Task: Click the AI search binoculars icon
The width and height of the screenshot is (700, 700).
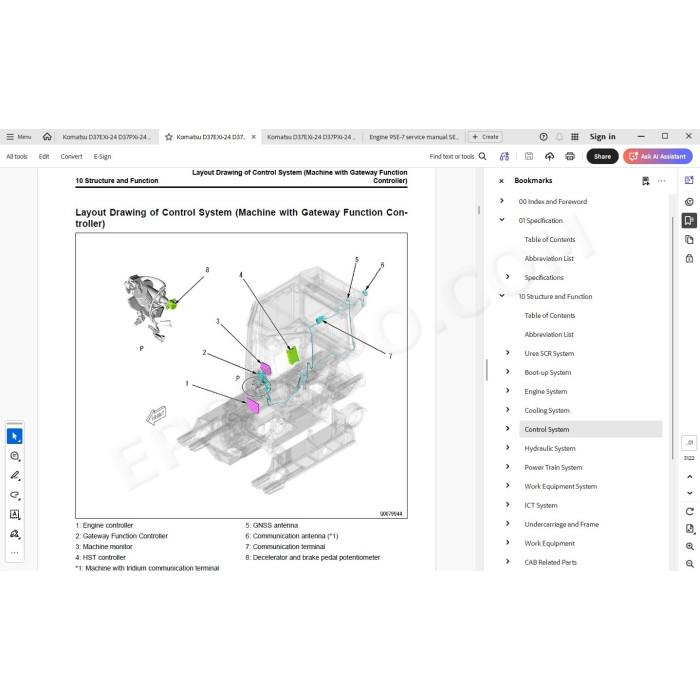Action: pos(504,156)
